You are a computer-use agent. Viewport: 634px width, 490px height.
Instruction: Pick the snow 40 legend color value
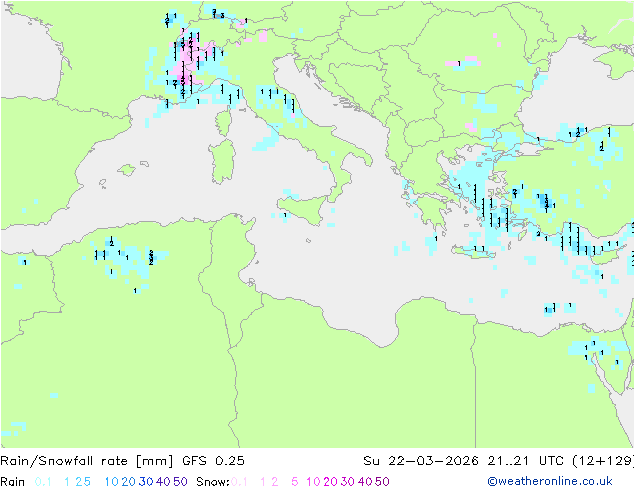click(365, 482)
